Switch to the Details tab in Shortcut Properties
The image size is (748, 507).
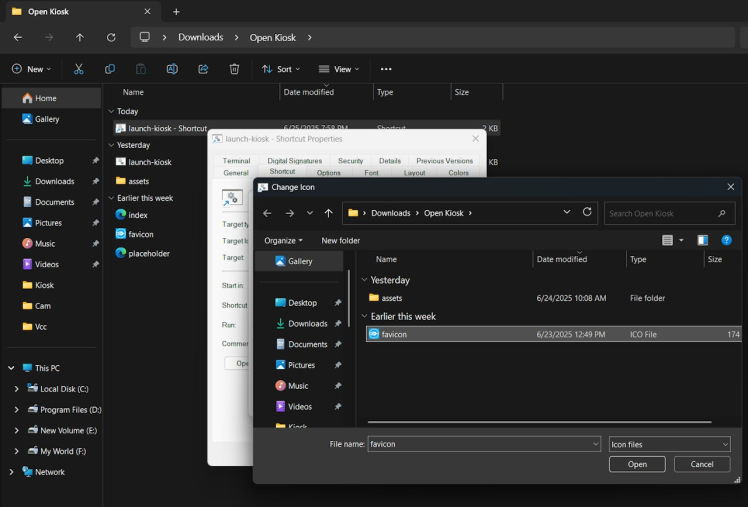(x=389, y=160)
